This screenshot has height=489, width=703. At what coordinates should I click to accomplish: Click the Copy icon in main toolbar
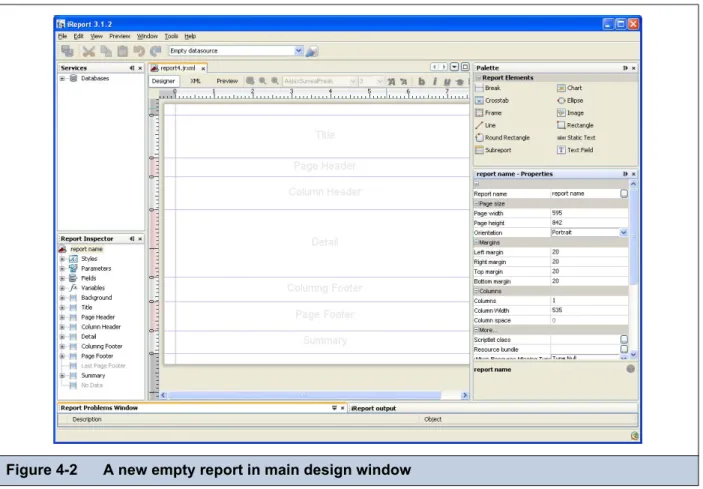pyautogui.click(x=106, y=51)
